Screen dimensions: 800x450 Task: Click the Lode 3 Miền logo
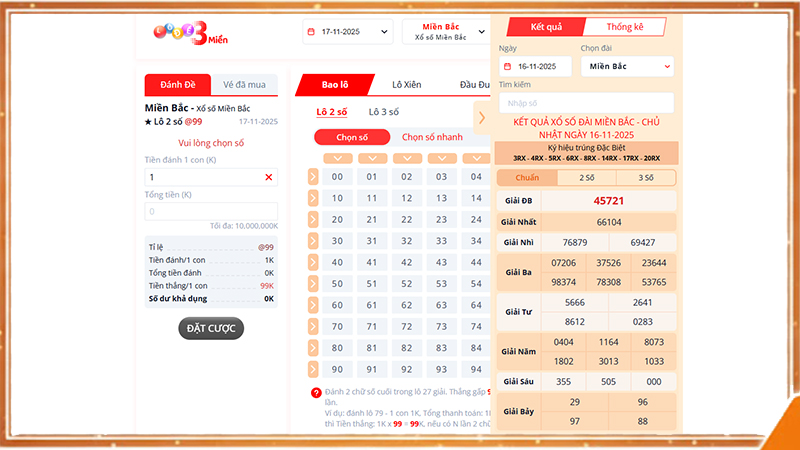[x=191, y=33]
